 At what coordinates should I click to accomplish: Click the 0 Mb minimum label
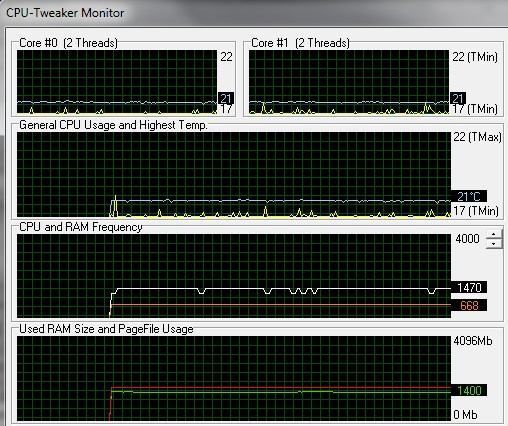click(465, 415)
